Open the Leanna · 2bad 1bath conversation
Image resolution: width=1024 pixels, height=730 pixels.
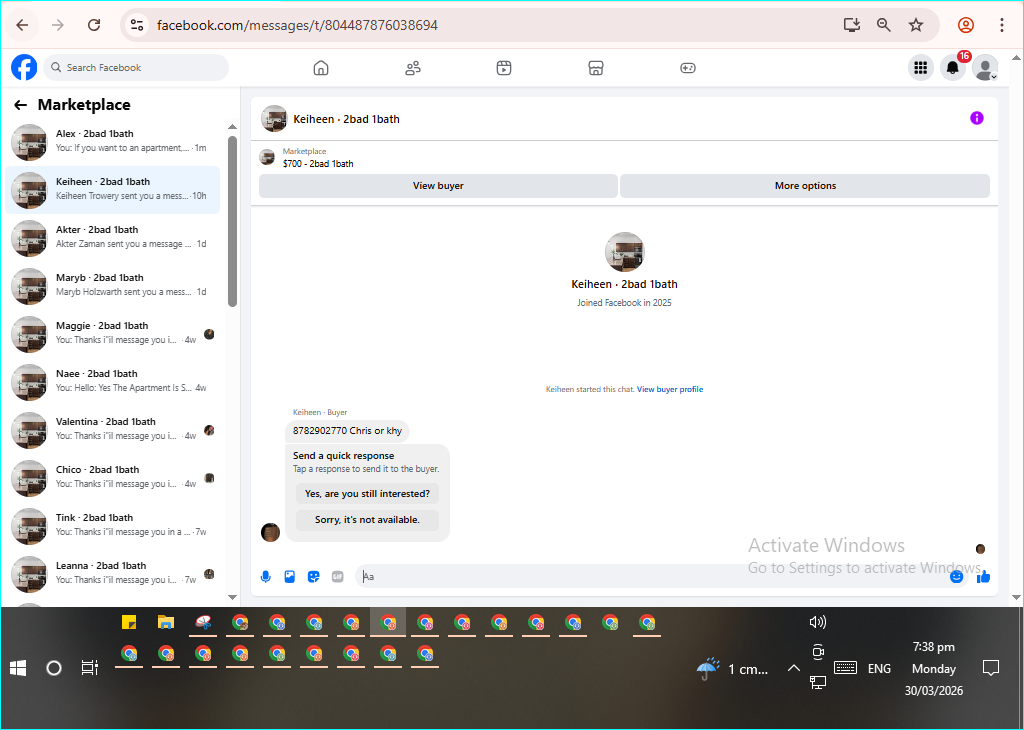coord(112,573)
